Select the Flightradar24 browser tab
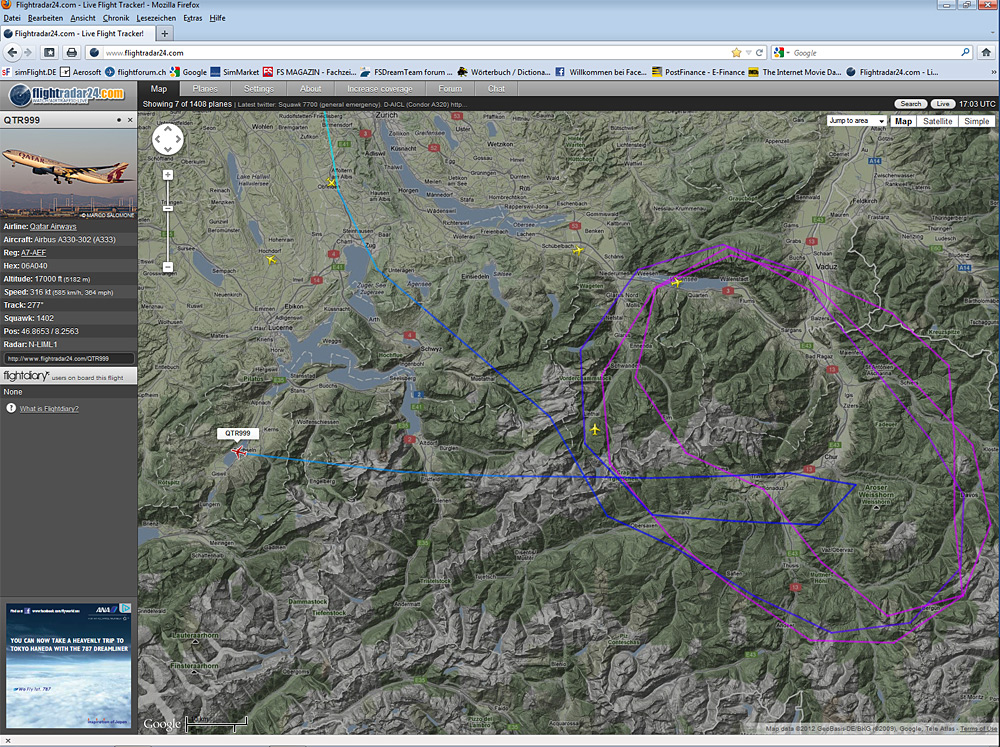 click(x=78, y=33)
